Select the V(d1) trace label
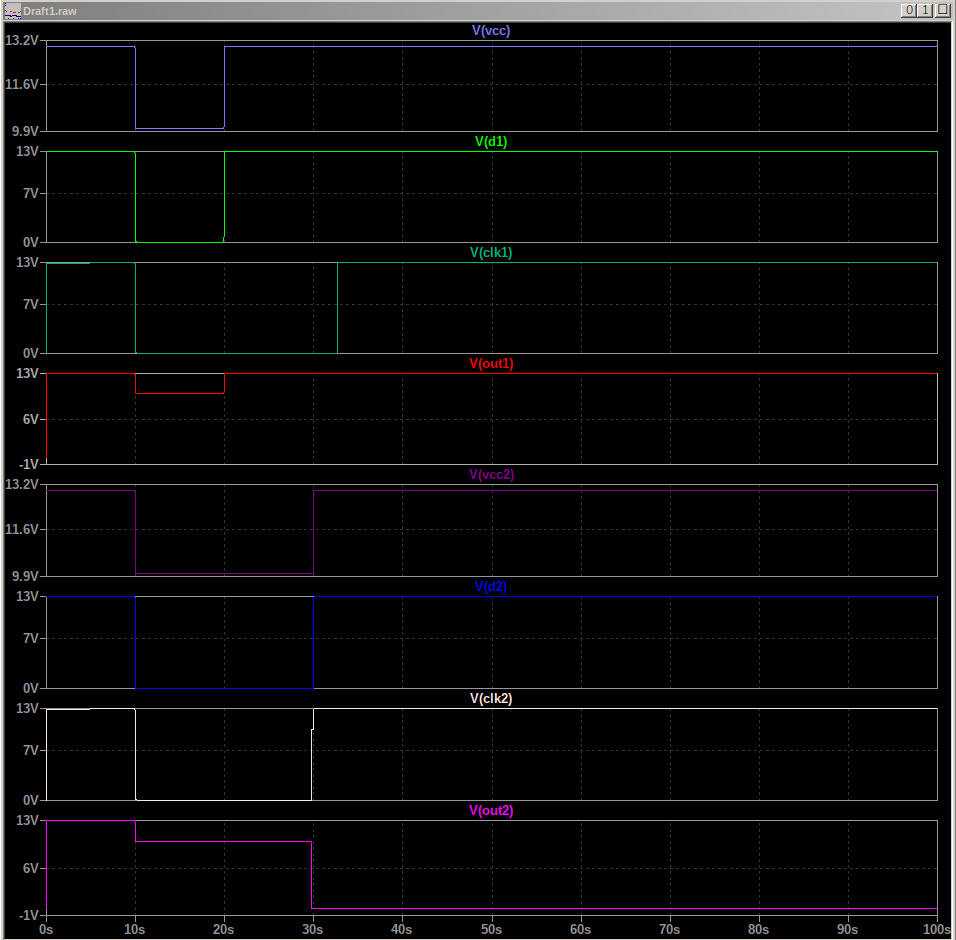956x940 pixels. (x=491, y=141)
